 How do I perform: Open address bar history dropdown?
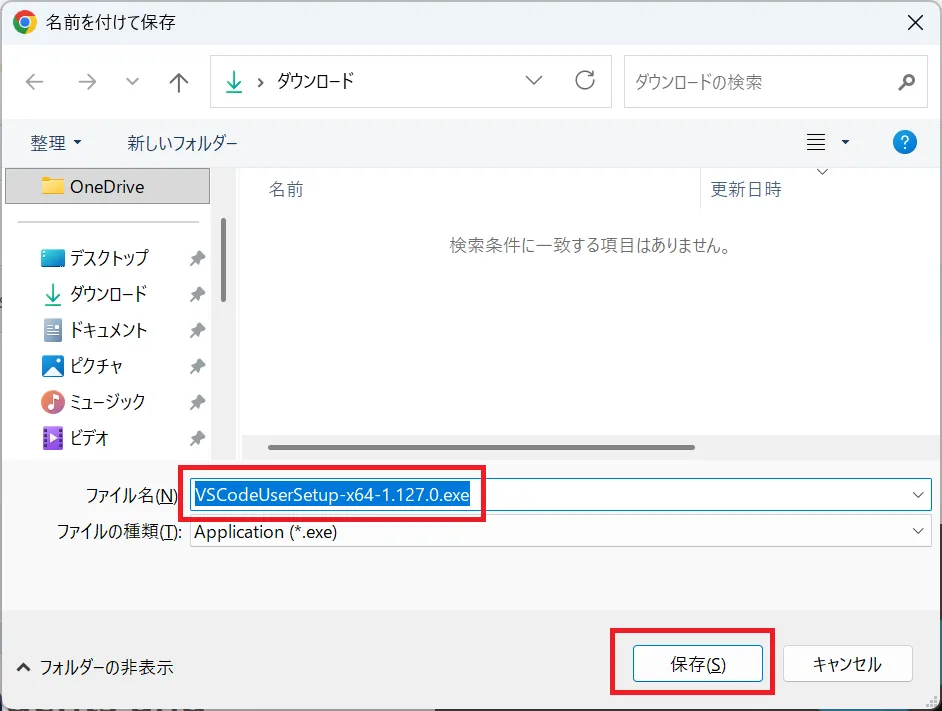533,80
